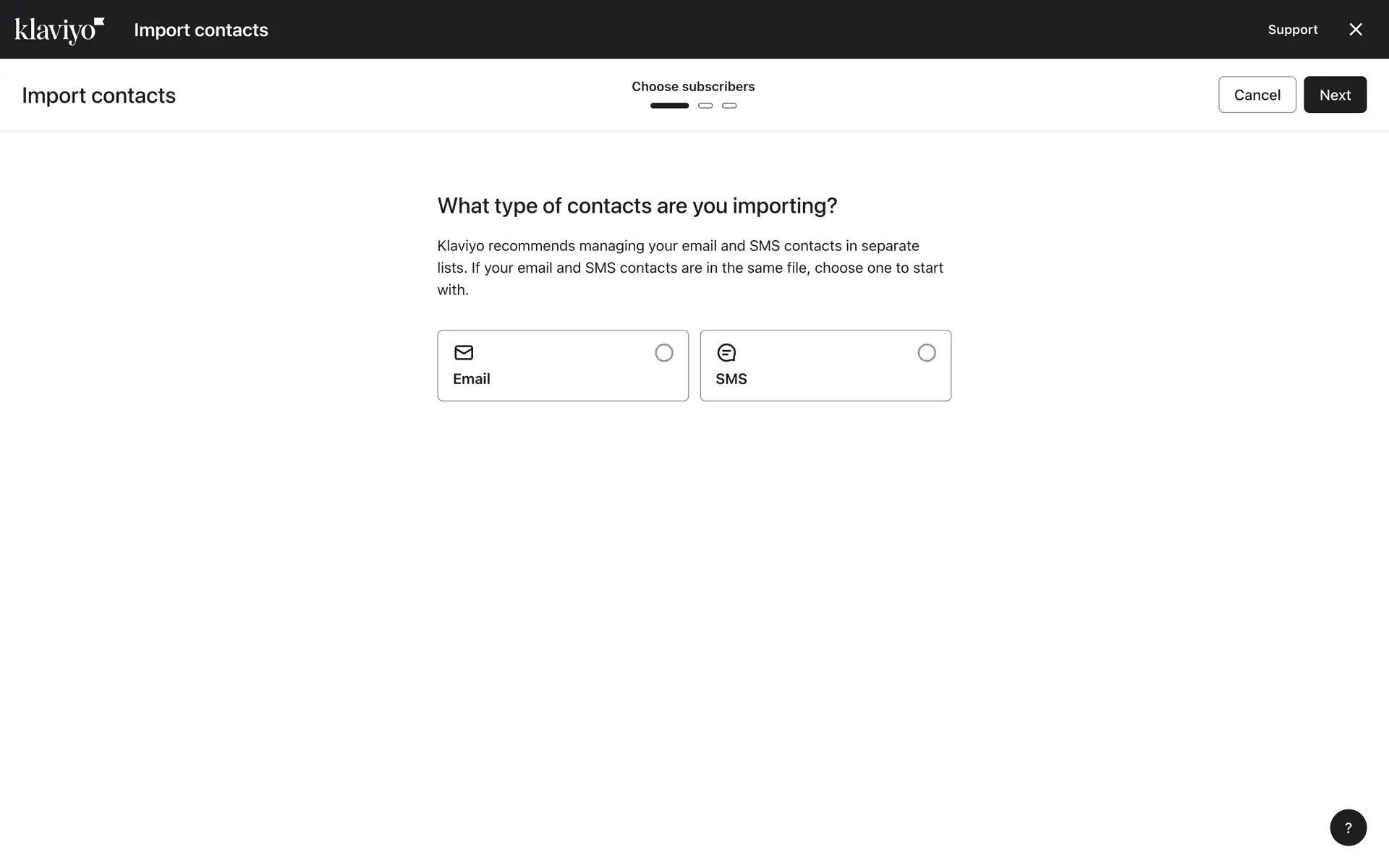Screen dimensions: 1389x868
Task: Open the help question mark button
Action: click(x=1348, y=827)
